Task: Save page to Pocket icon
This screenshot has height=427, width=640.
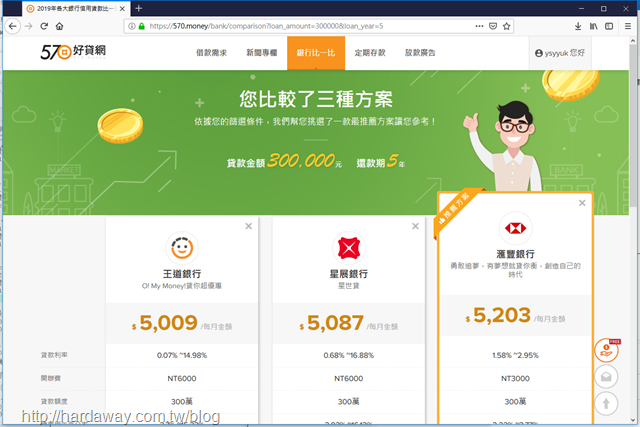Action: [493, 26]
